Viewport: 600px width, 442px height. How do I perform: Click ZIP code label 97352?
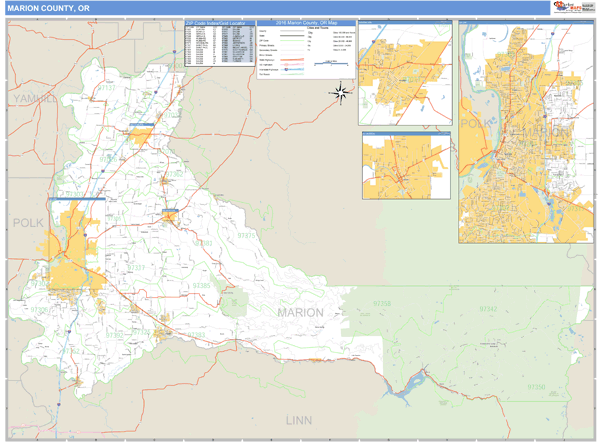[x=71, y=351]
